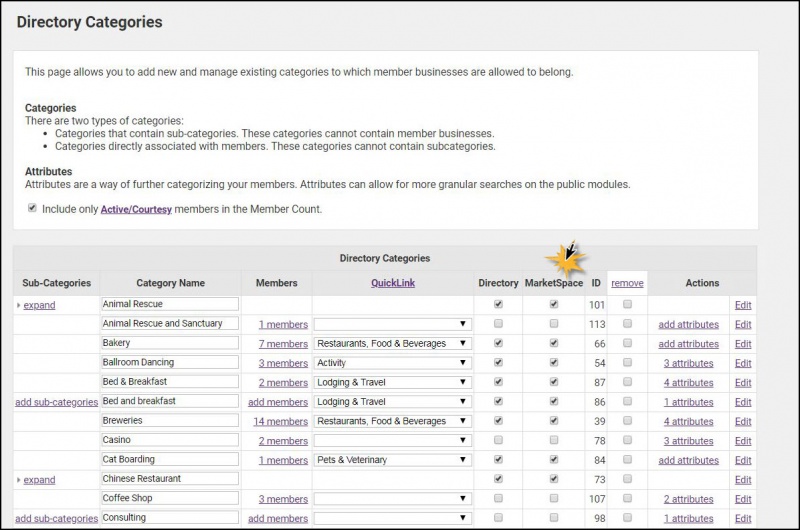Click the remove column header link
Screen dimensions: 800x530
coord(627,283)
